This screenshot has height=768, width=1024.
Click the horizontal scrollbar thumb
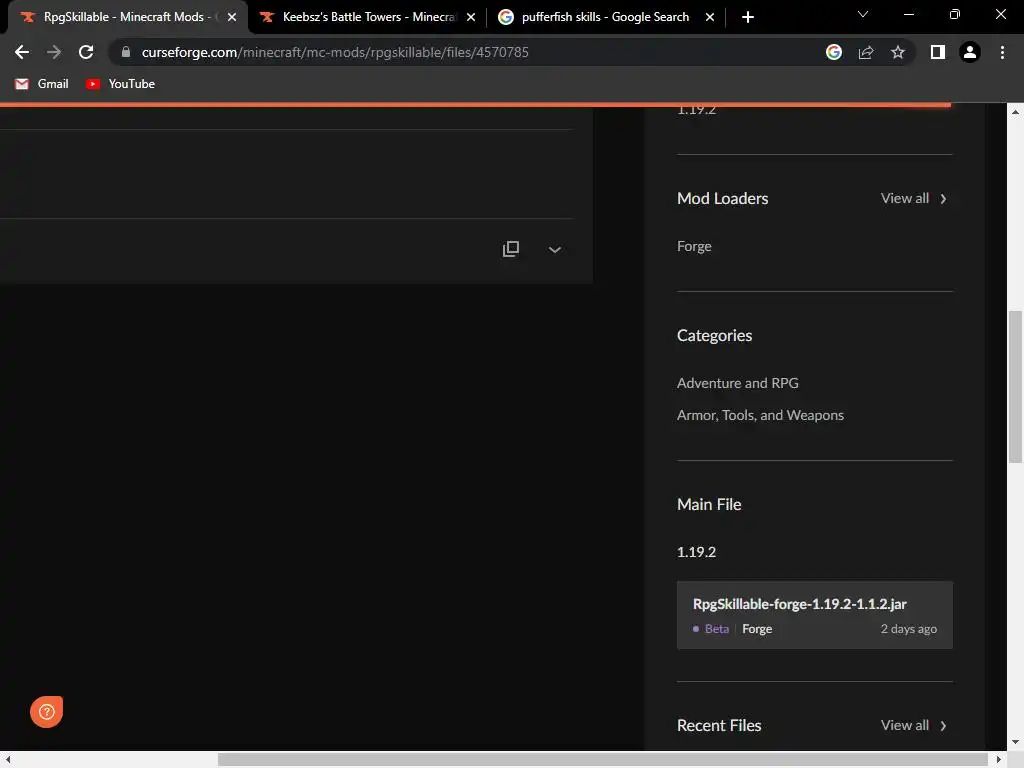coord(602,760)
